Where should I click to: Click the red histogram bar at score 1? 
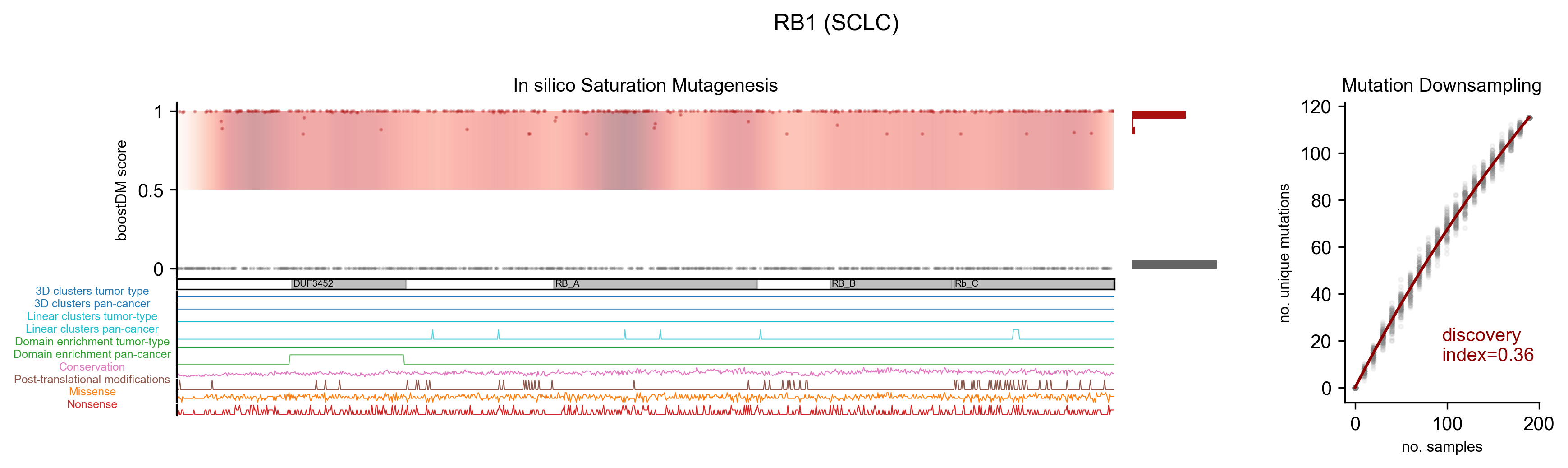pyautogui.click(x=1158, y=115)
